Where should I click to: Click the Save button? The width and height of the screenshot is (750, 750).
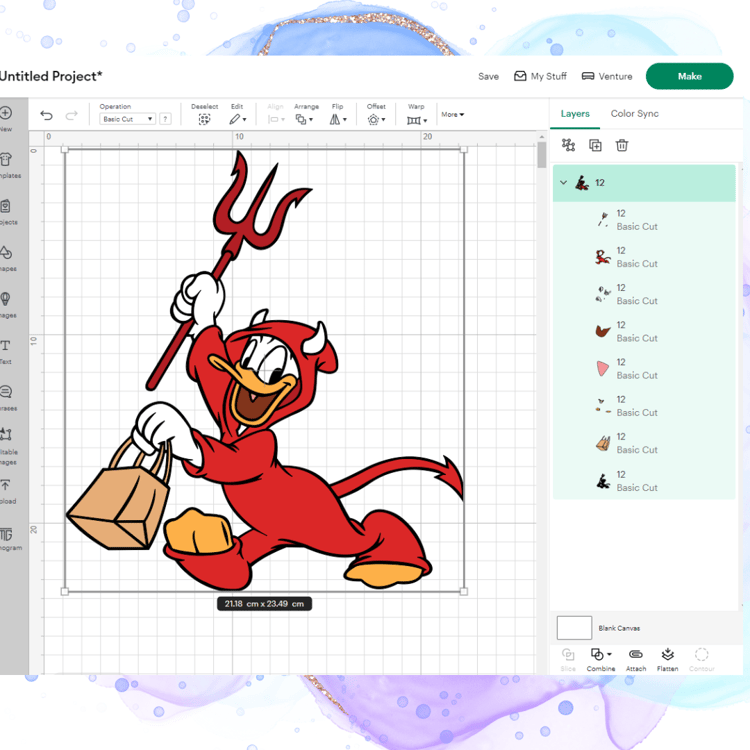click(488, 77)
